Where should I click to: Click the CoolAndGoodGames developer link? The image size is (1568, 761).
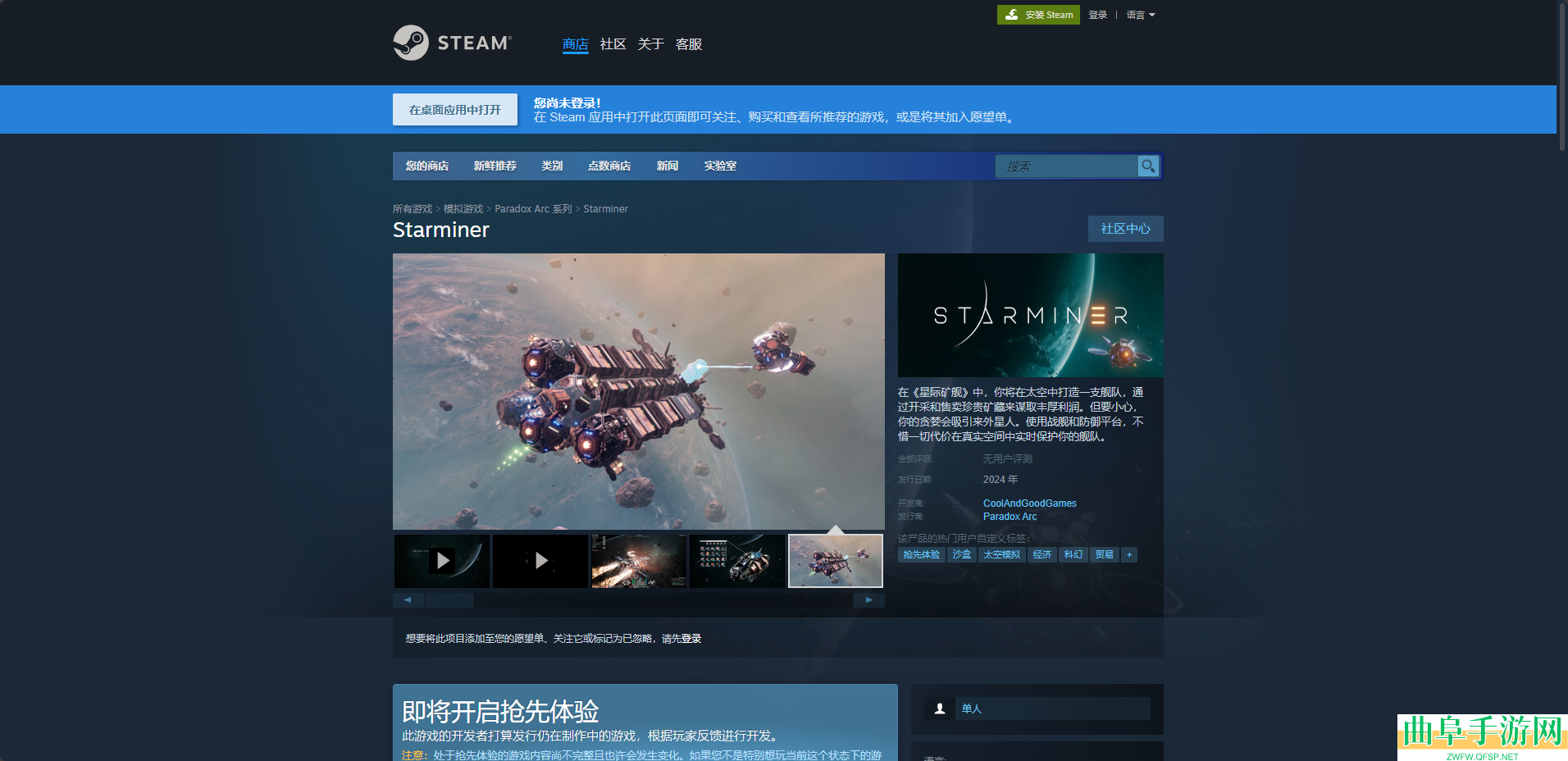(x=1030, y=504)
